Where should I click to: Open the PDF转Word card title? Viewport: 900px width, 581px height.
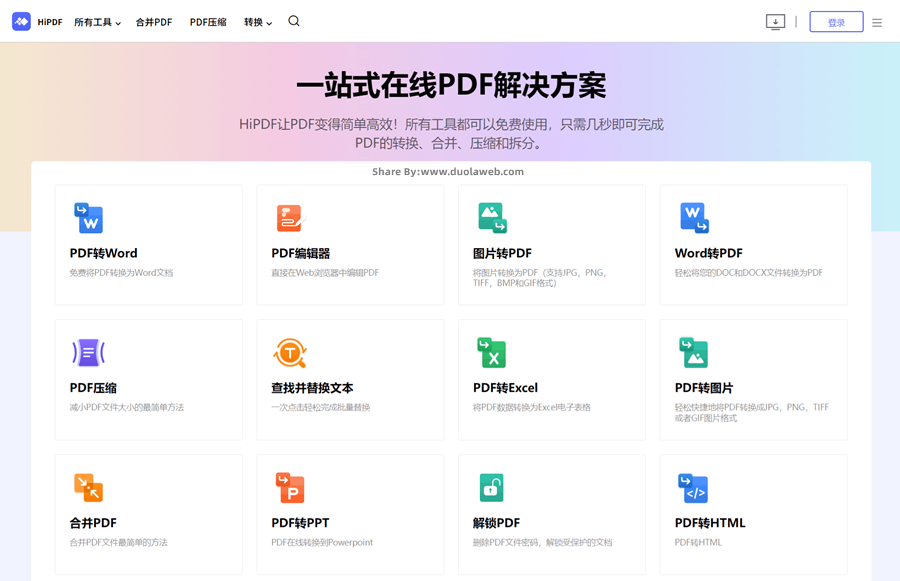pyautogui.click(x=104, y=253)
